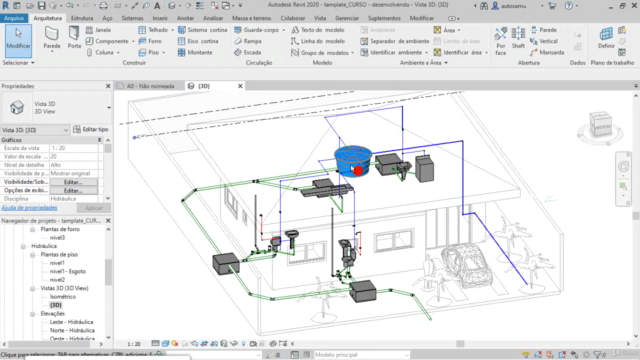Image resolution: width=640 pixels, height=360 pixels.
Task: Collapse the Vistas 3D (3D View) node
Action: coord(33,289)
